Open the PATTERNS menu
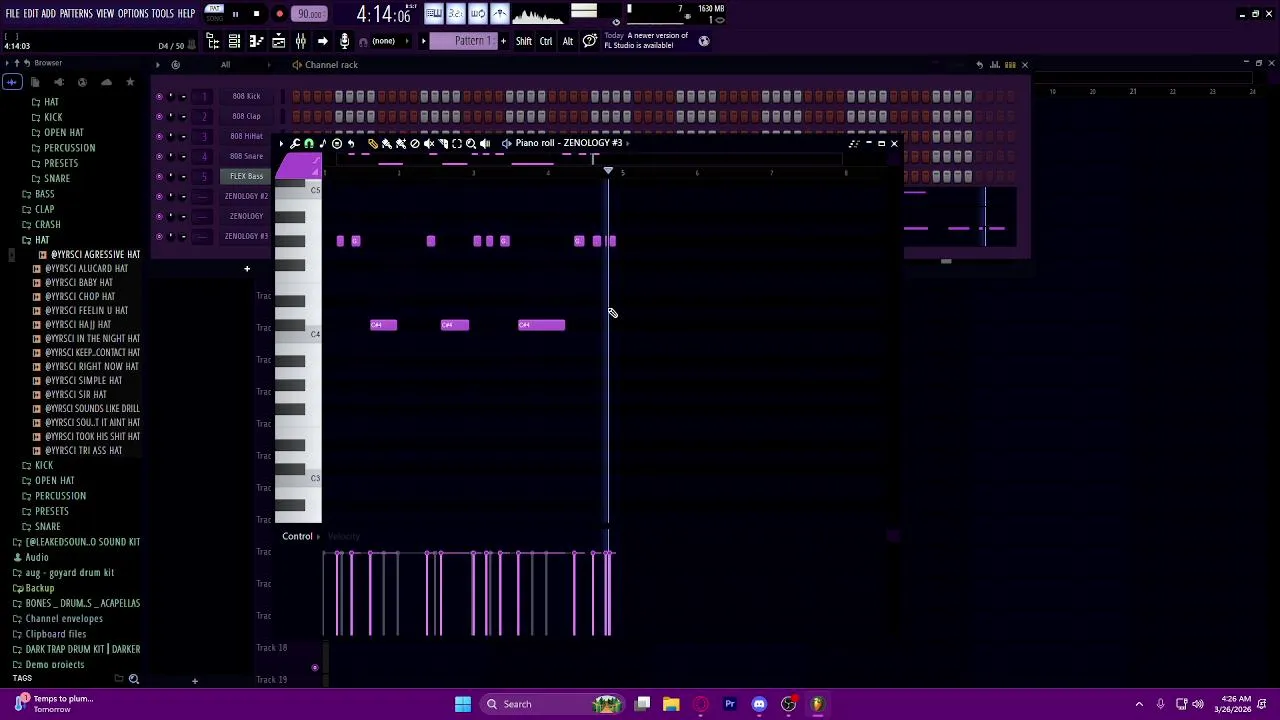1280x720 pixels. coord(76,13)
